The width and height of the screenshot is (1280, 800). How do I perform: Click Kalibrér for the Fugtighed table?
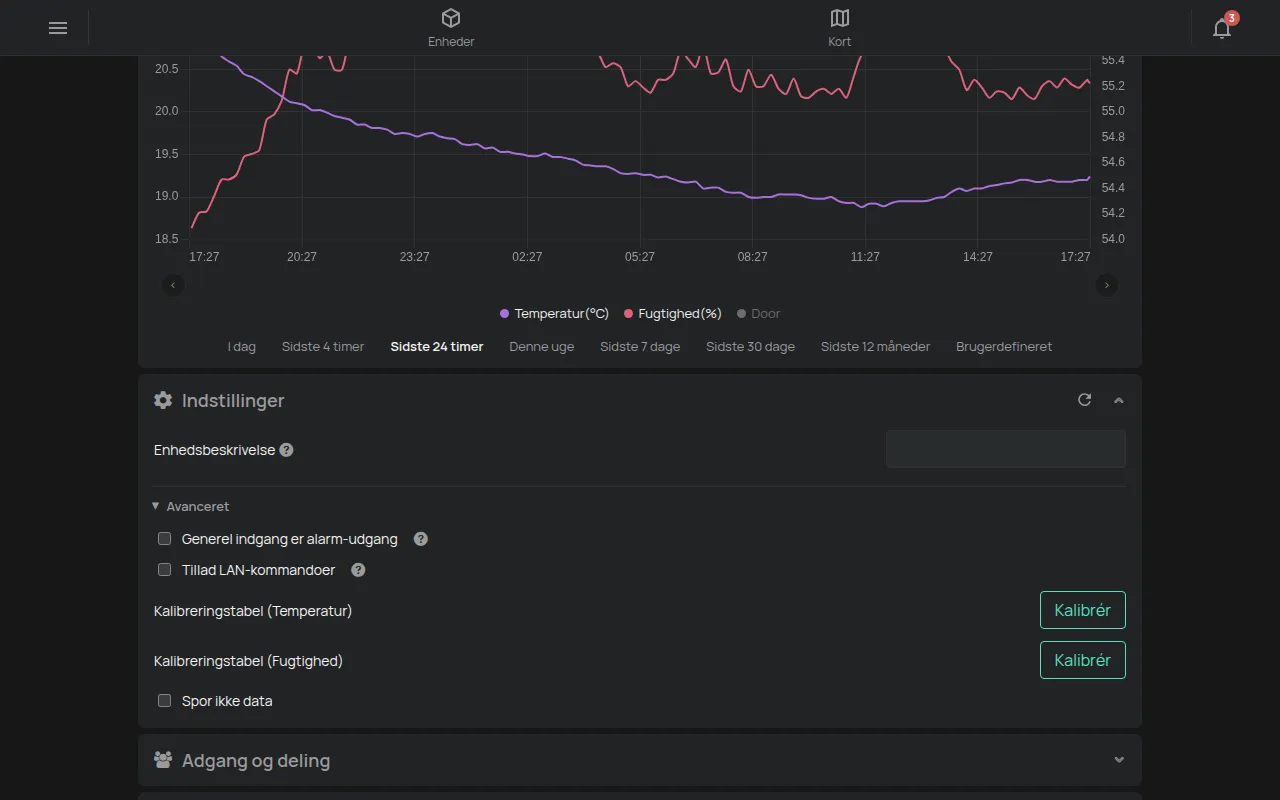[x=1083, y=660]
